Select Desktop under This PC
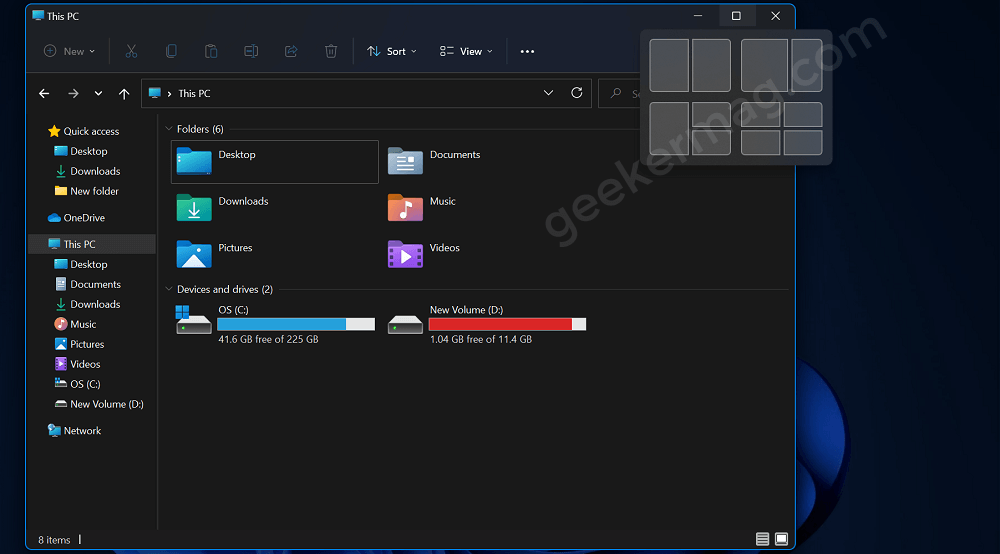 pos(81,264)
